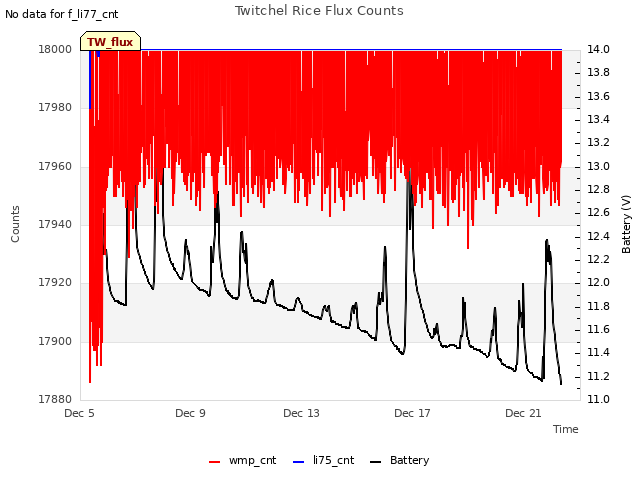This screenshot has width=640, height=480.
Task: Click the TW_flux annotation label
Action: (x=110, y=42)
